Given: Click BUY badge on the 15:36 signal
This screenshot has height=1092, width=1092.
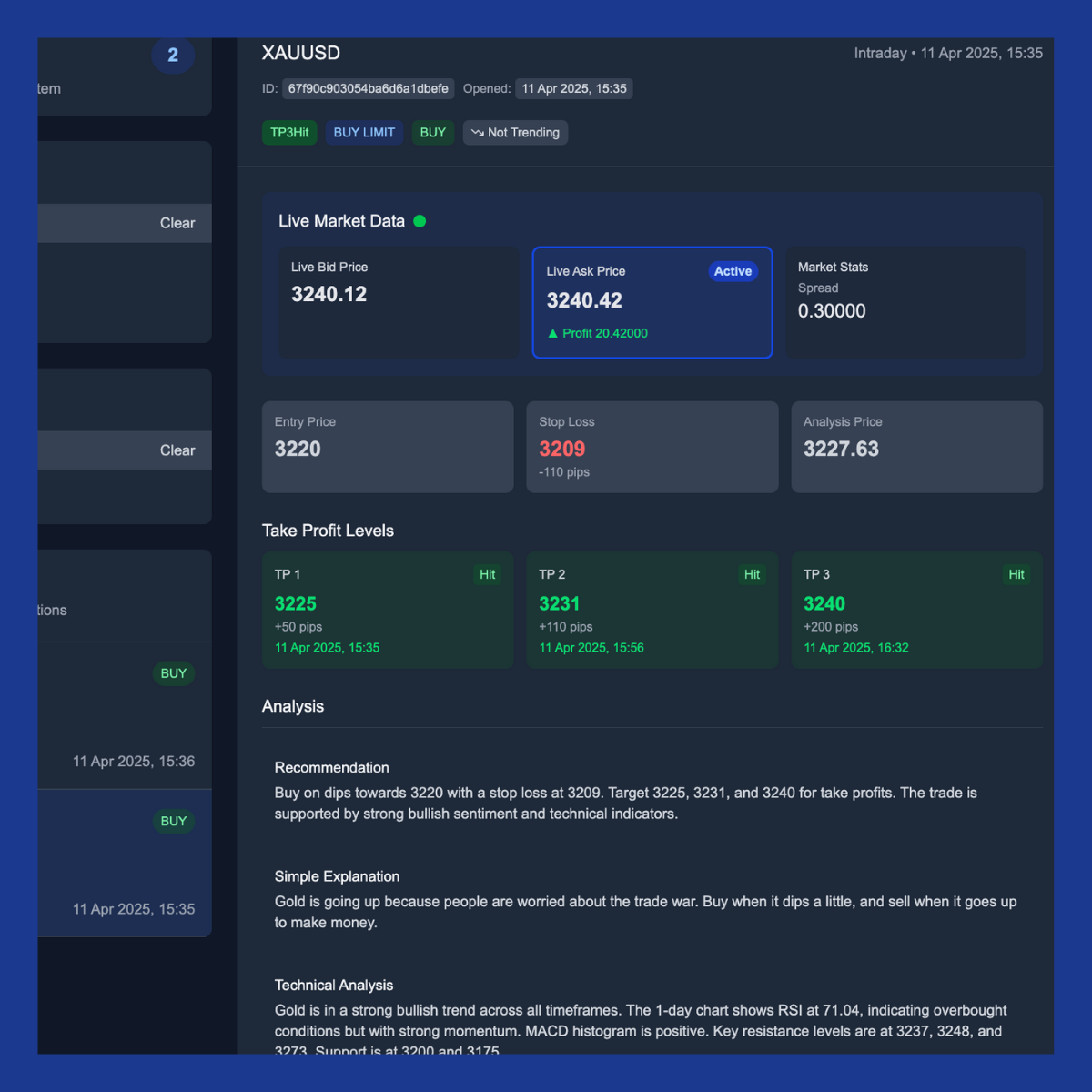Looking at the screenshot, I should click(174, 673).
